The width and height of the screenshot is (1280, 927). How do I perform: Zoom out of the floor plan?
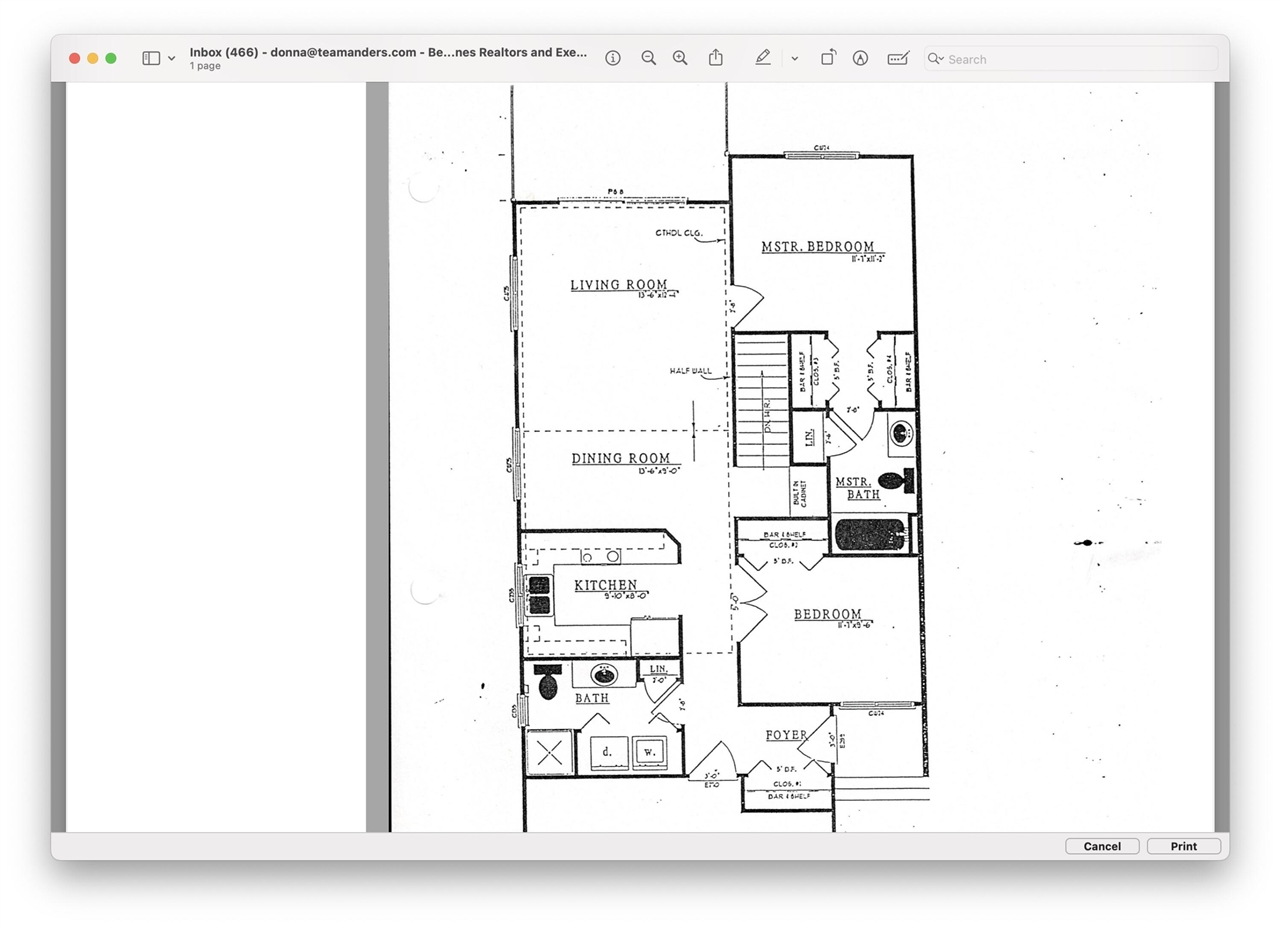(x=648, y=58)
